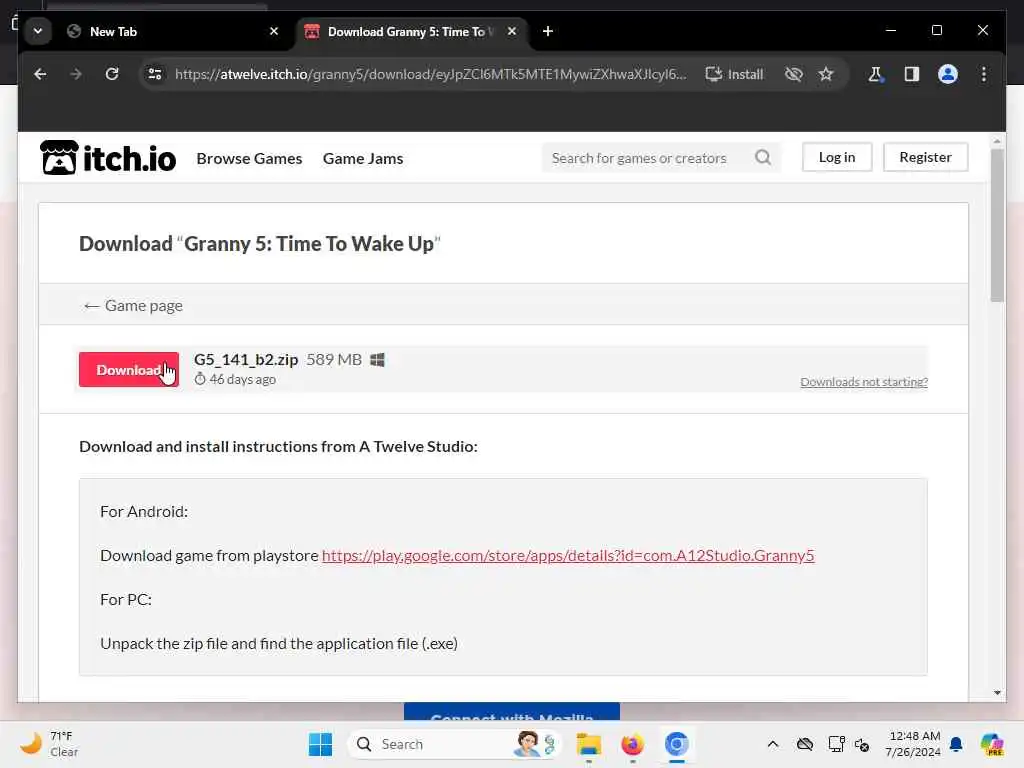
Task: Click the Log in button
Action: tap(837, 157)
